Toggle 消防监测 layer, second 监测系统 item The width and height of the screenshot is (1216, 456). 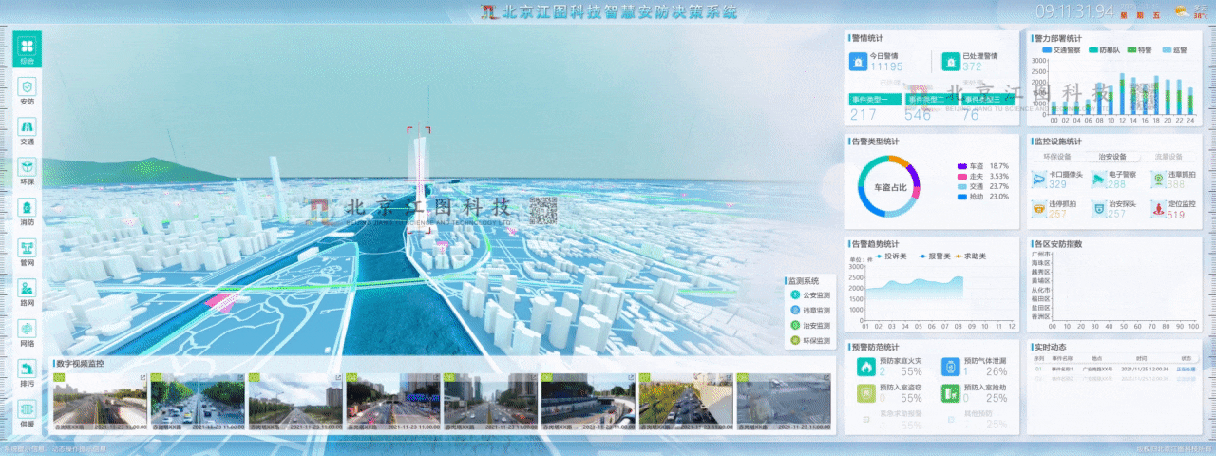coord(810,311)
